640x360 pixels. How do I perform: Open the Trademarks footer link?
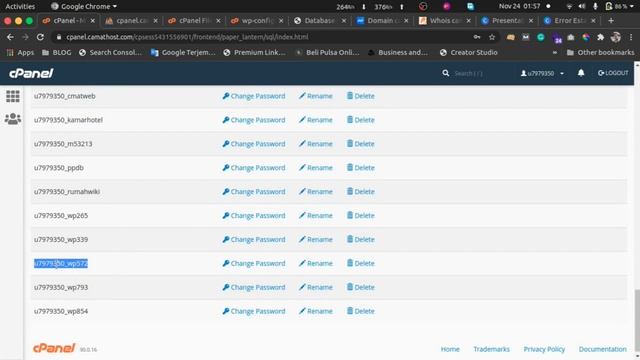pyautogui.click(x=491, y=349)
